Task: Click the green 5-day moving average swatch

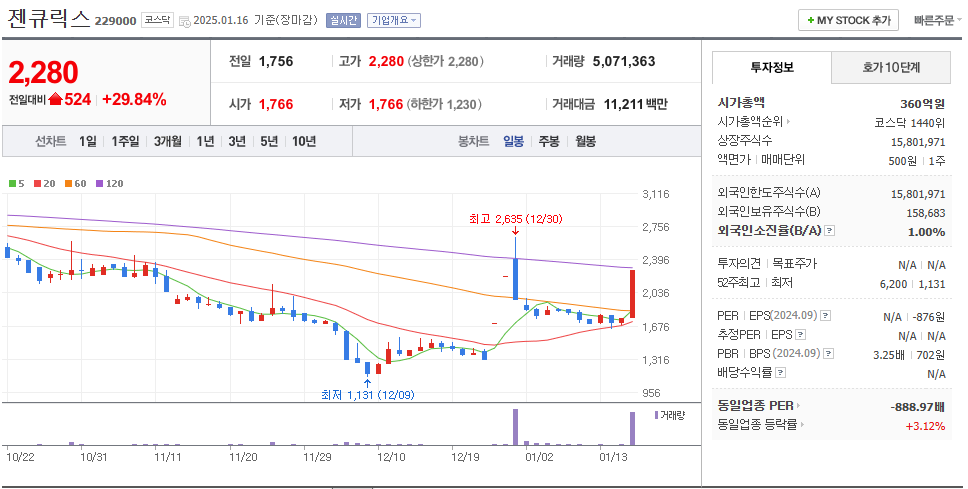Action: [12, 183]
